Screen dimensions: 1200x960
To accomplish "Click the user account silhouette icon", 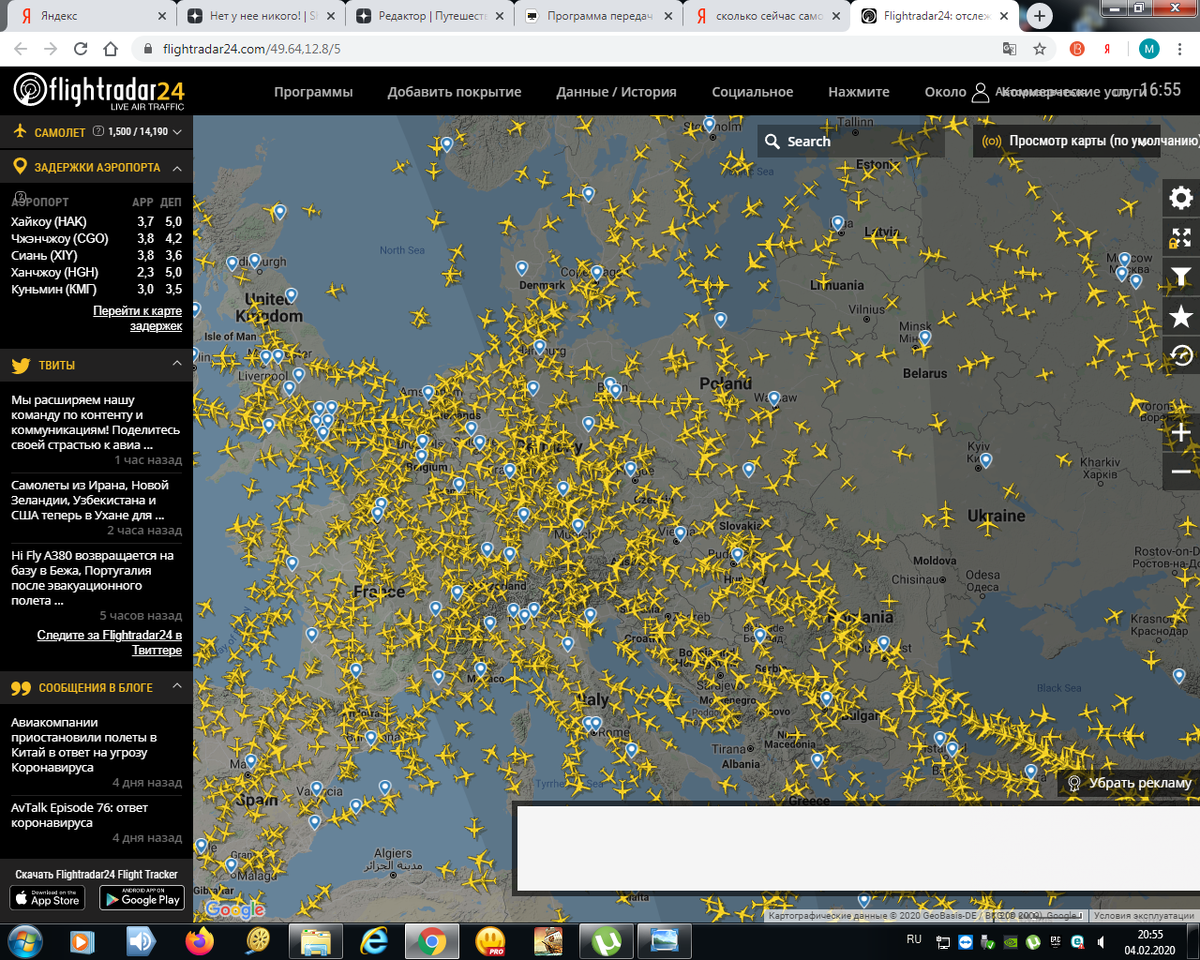I will click(x=980, y=92).
